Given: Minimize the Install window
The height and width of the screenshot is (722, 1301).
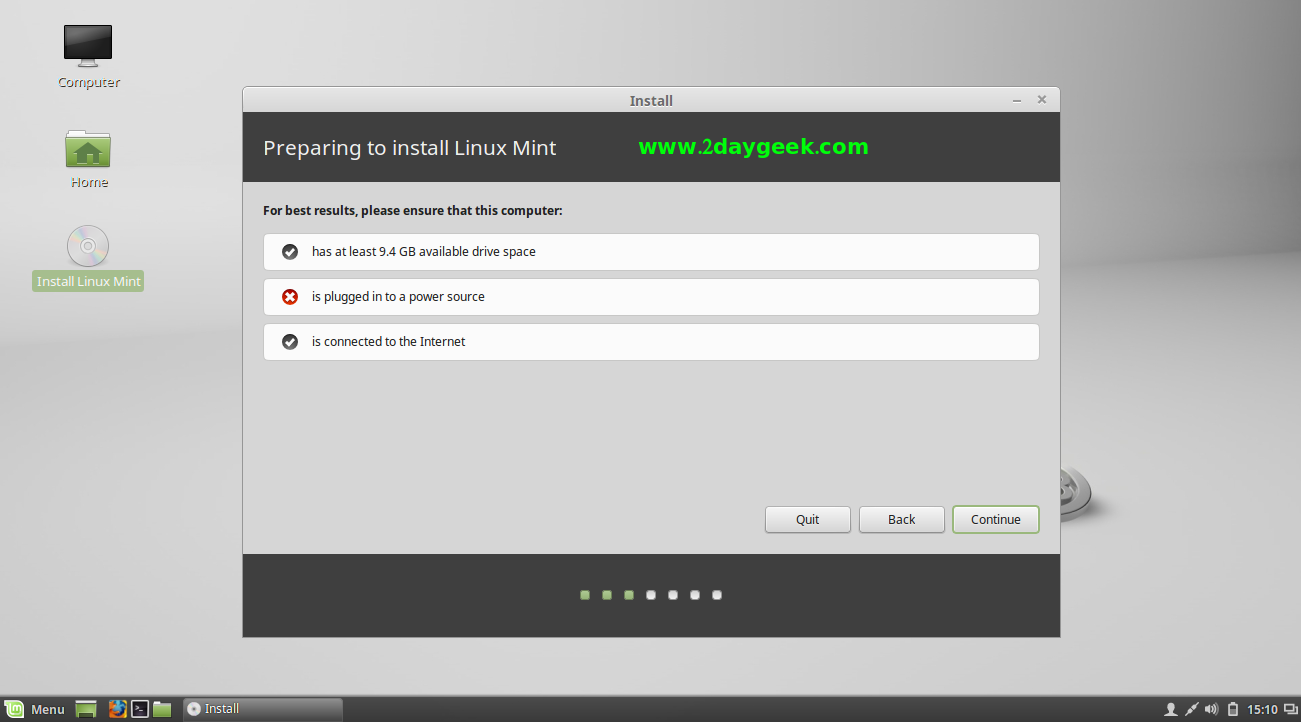Looking at the screenshot, I should [x=1017, y=100].
